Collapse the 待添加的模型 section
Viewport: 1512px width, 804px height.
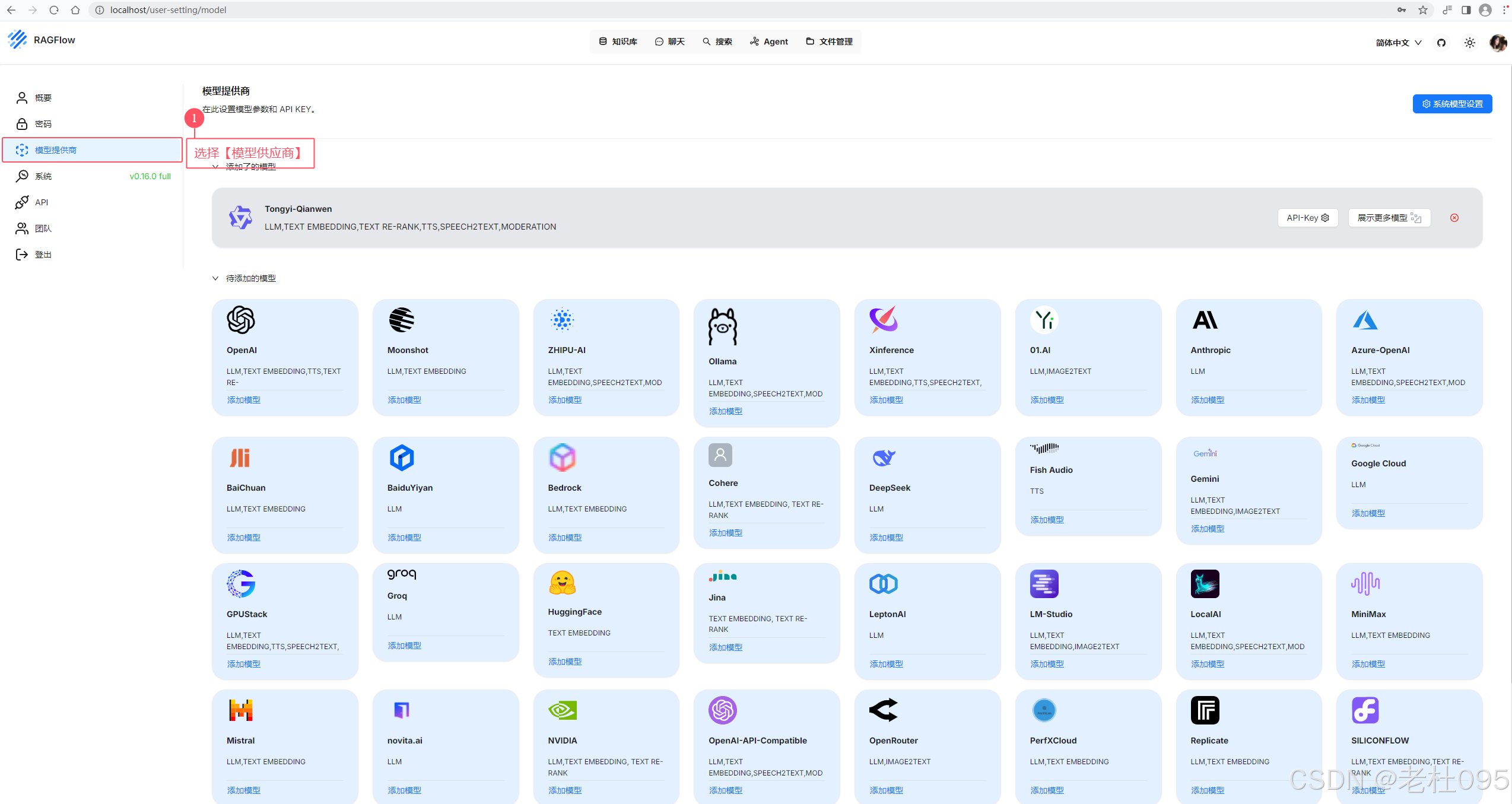point(215,278)
